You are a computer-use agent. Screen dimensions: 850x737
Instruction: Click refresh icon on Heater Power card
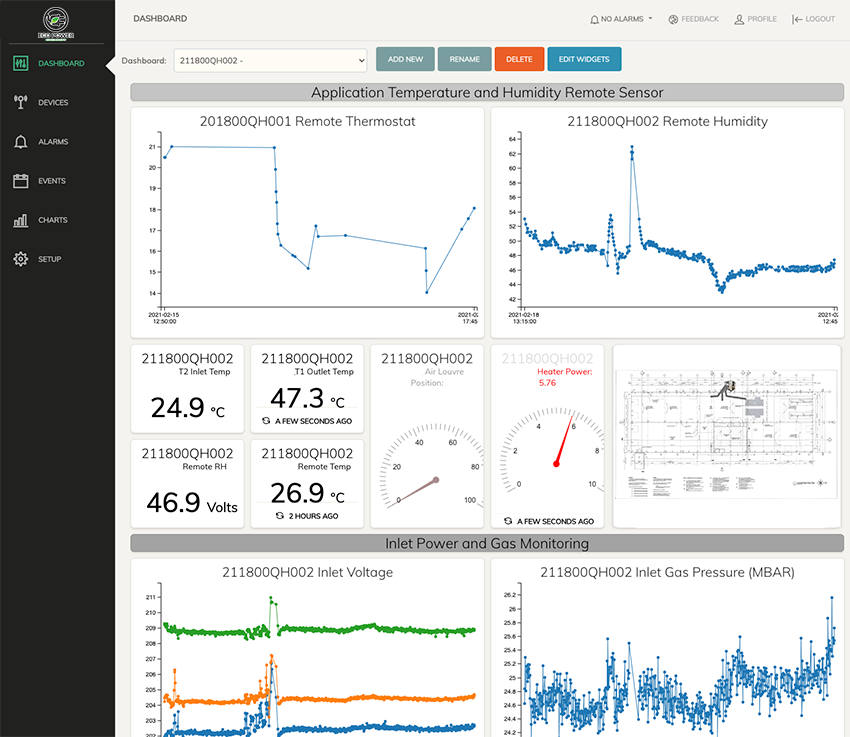click(508, 521)
